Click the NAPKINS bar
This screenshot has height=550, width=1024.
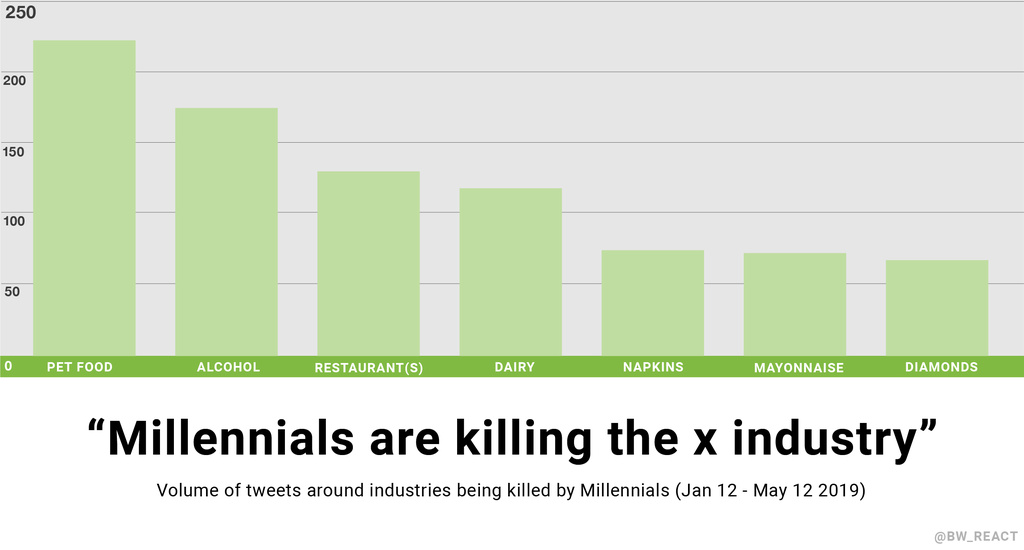(x=652, y=302)
